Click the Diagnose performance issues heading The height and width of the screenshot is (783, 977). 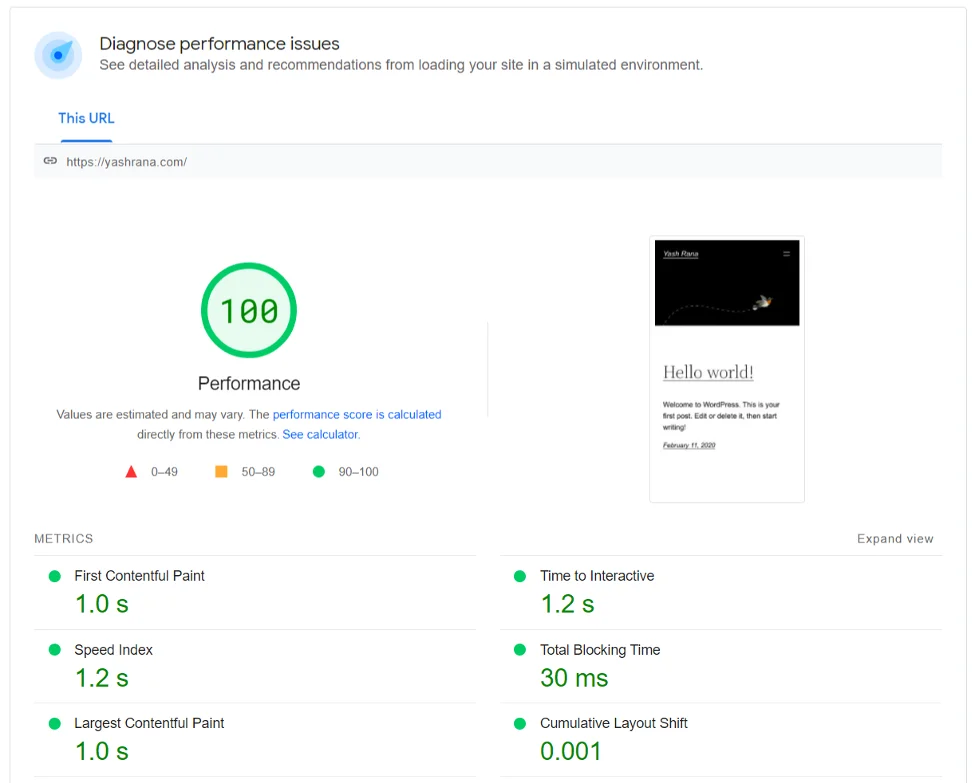point(219,44)
